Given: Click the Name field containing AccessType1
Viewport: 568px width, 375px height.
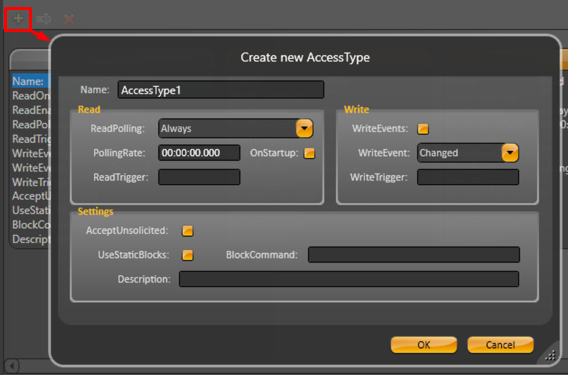Looking at the screenshot, I should 221,90.
